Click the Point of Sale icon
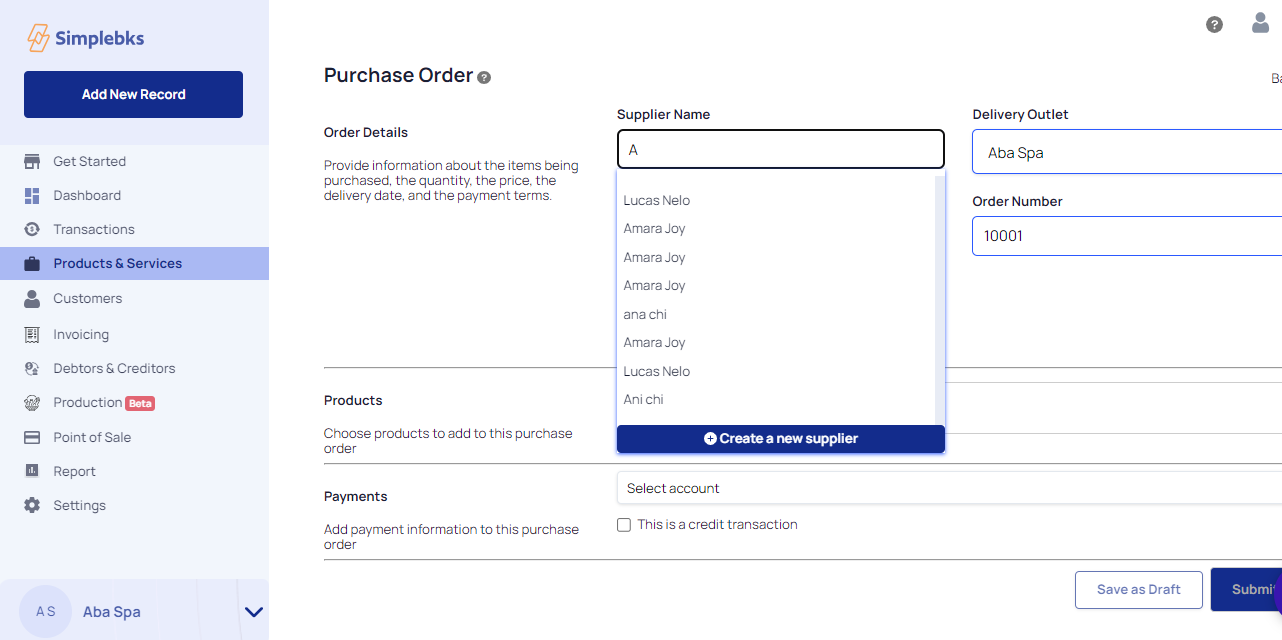This screenshot has height=640, width=1282. (32, 437)
